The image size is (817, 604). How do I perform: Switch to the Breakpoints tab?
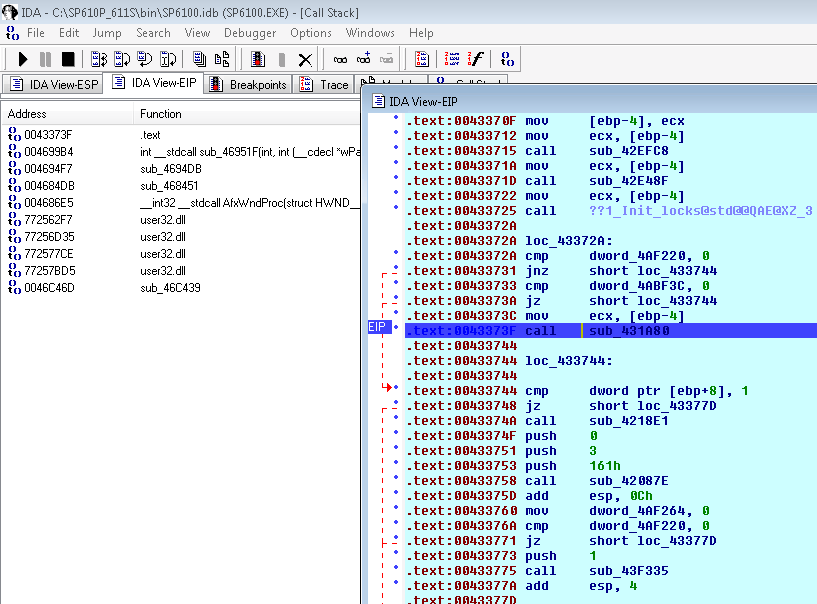[x=250, y=85]
